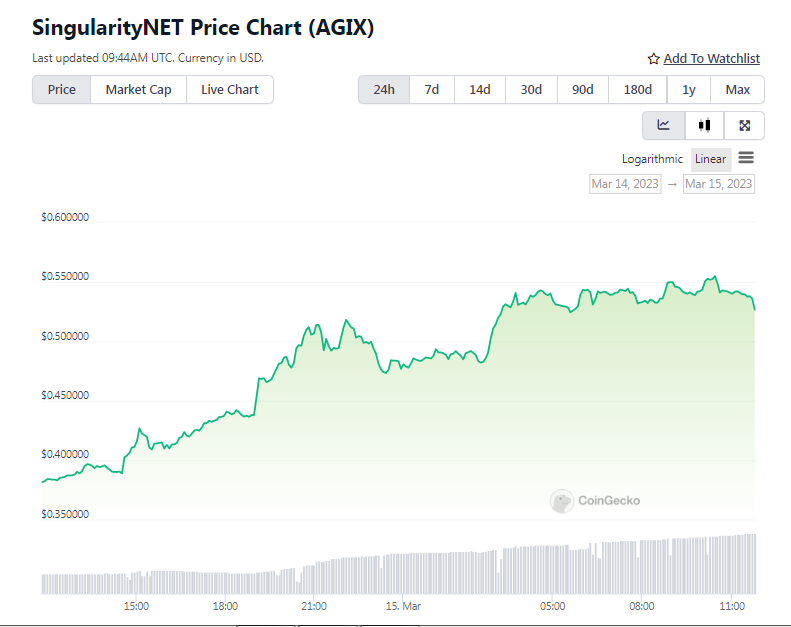791x627 pixels.
Task: Edit end date Mar 15, 2023
Action: pyautogui.click(x=718, y=184)
